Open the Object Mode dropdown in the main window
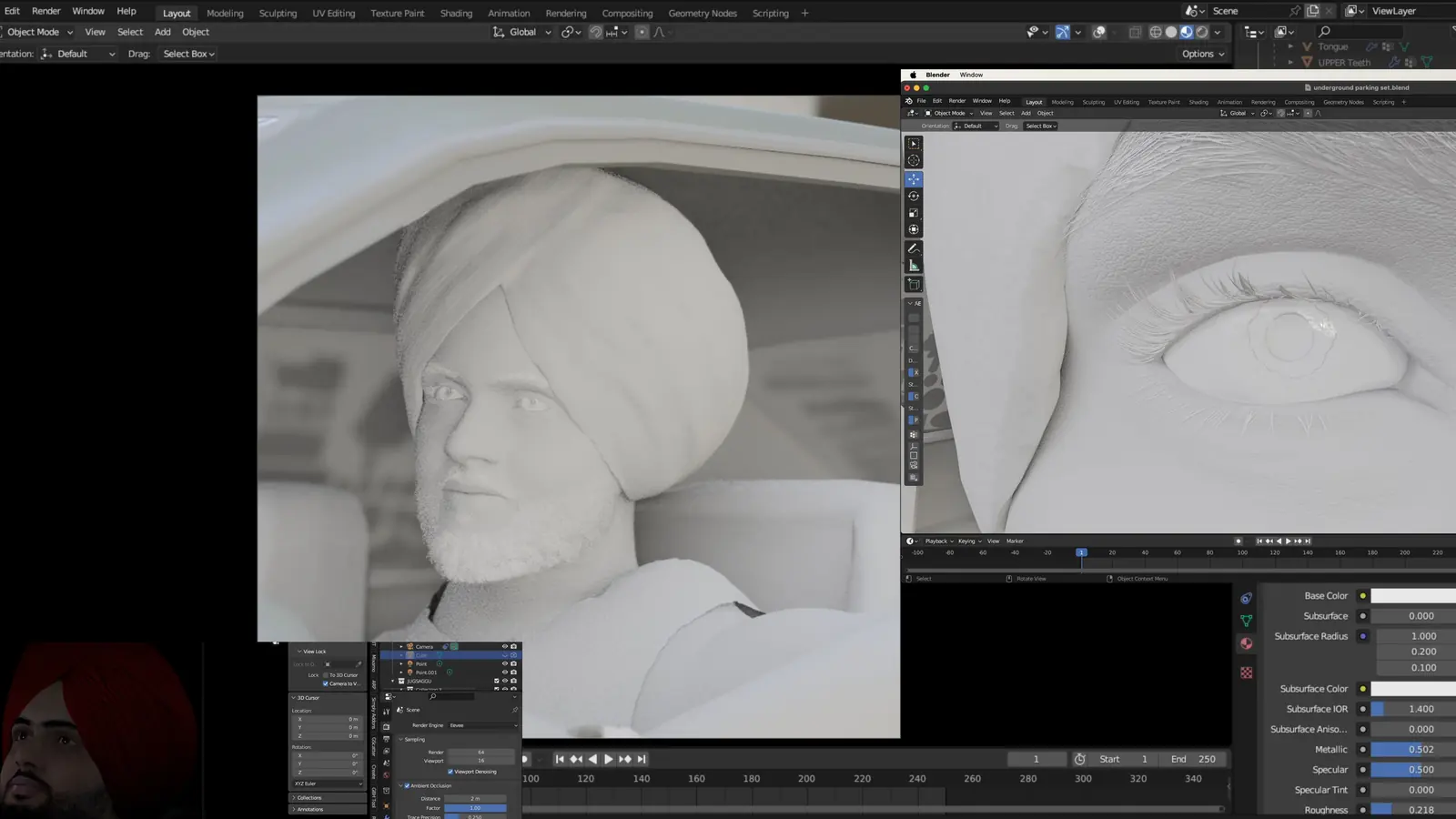The image size is (1456, 819). (36, 32)
